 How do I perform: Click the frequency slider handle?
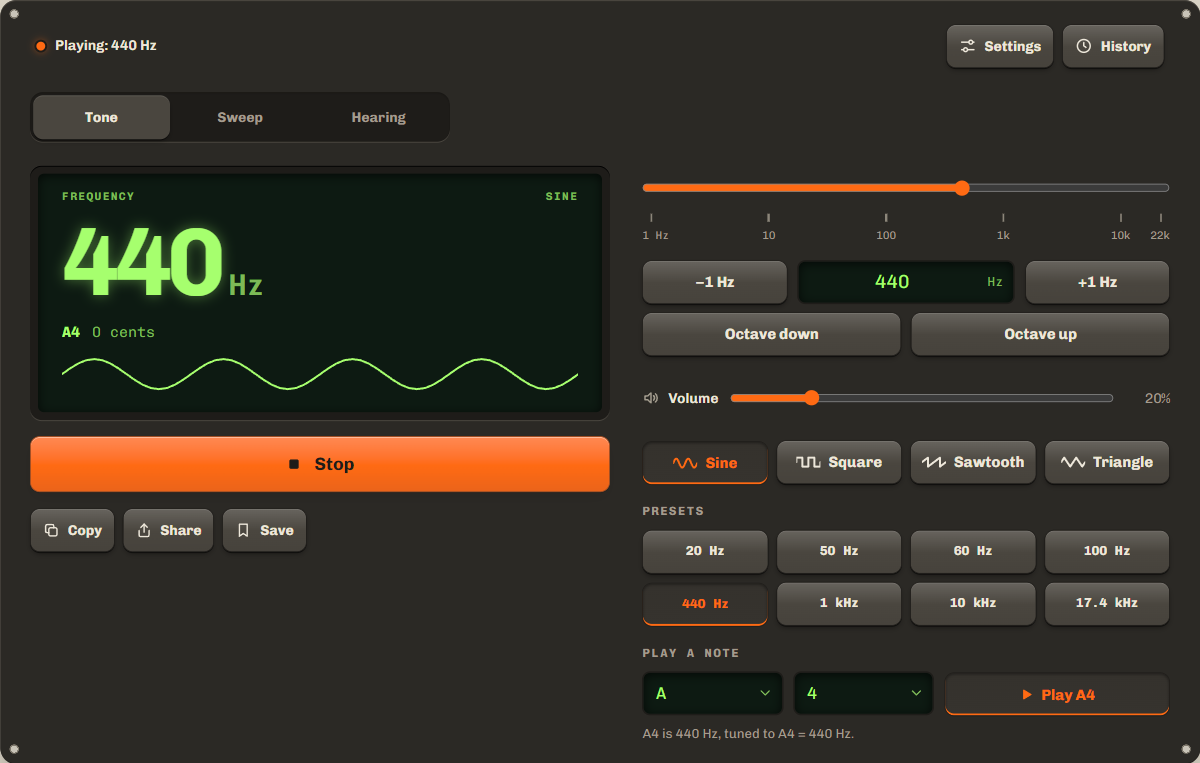(x=962, y=188)
